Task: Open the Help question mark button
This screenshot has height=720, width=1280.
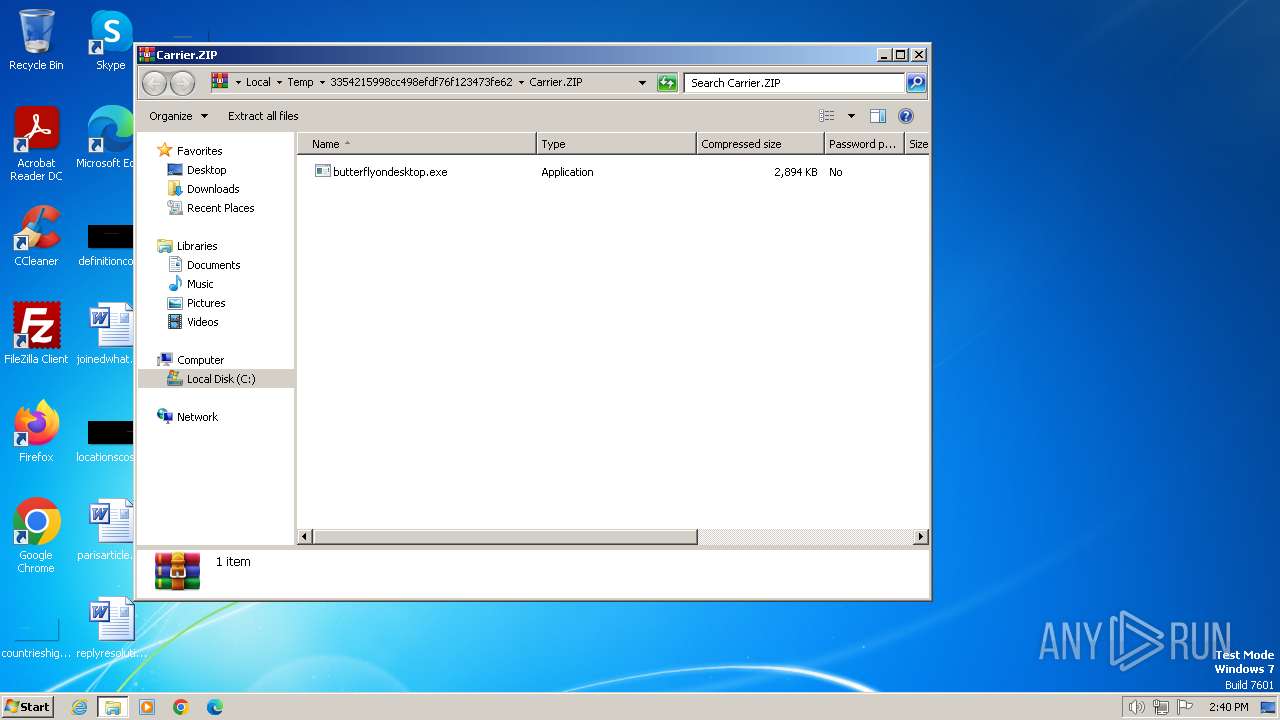Action: (906, 116)
